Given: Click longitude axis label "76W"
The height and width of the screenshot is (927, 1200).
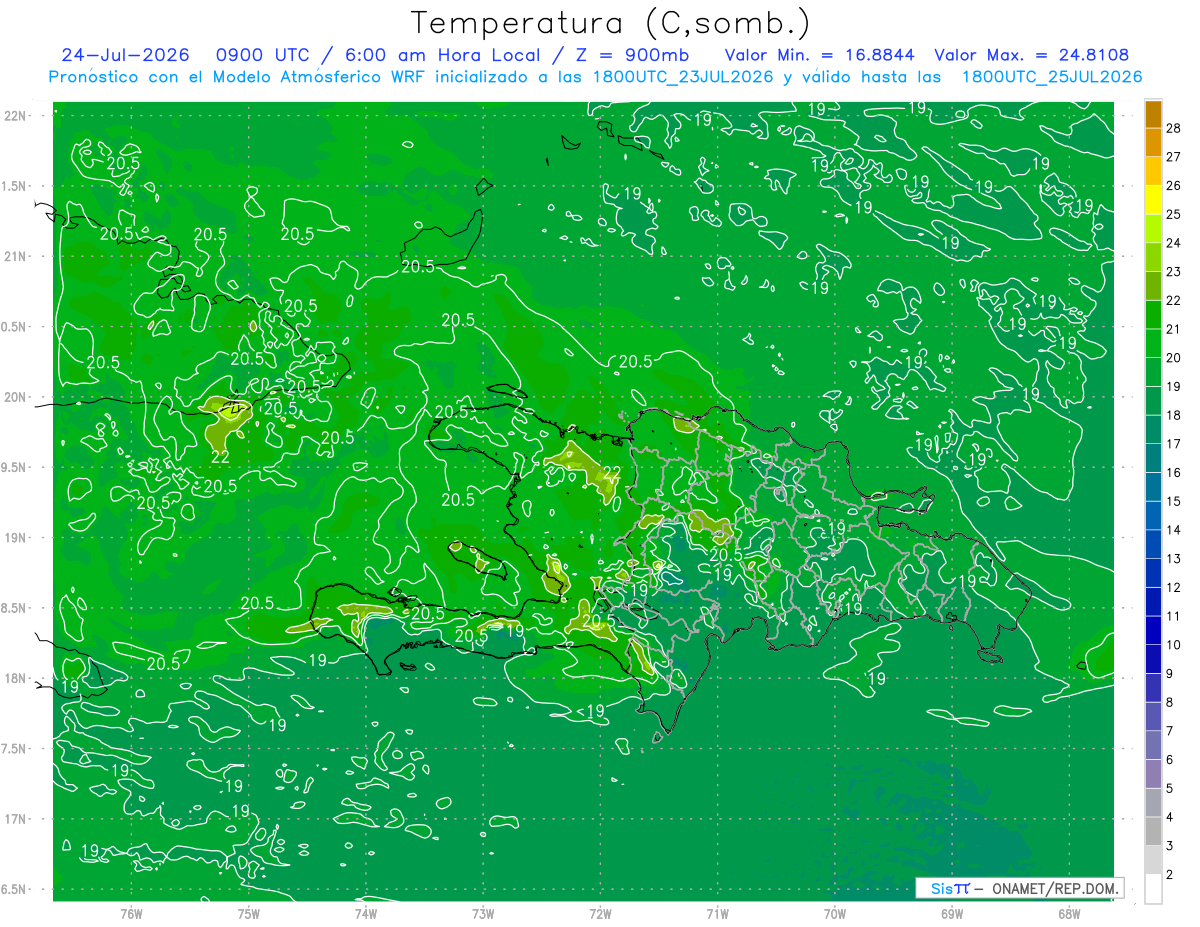Looking at the screenshot, I should 131,914.
